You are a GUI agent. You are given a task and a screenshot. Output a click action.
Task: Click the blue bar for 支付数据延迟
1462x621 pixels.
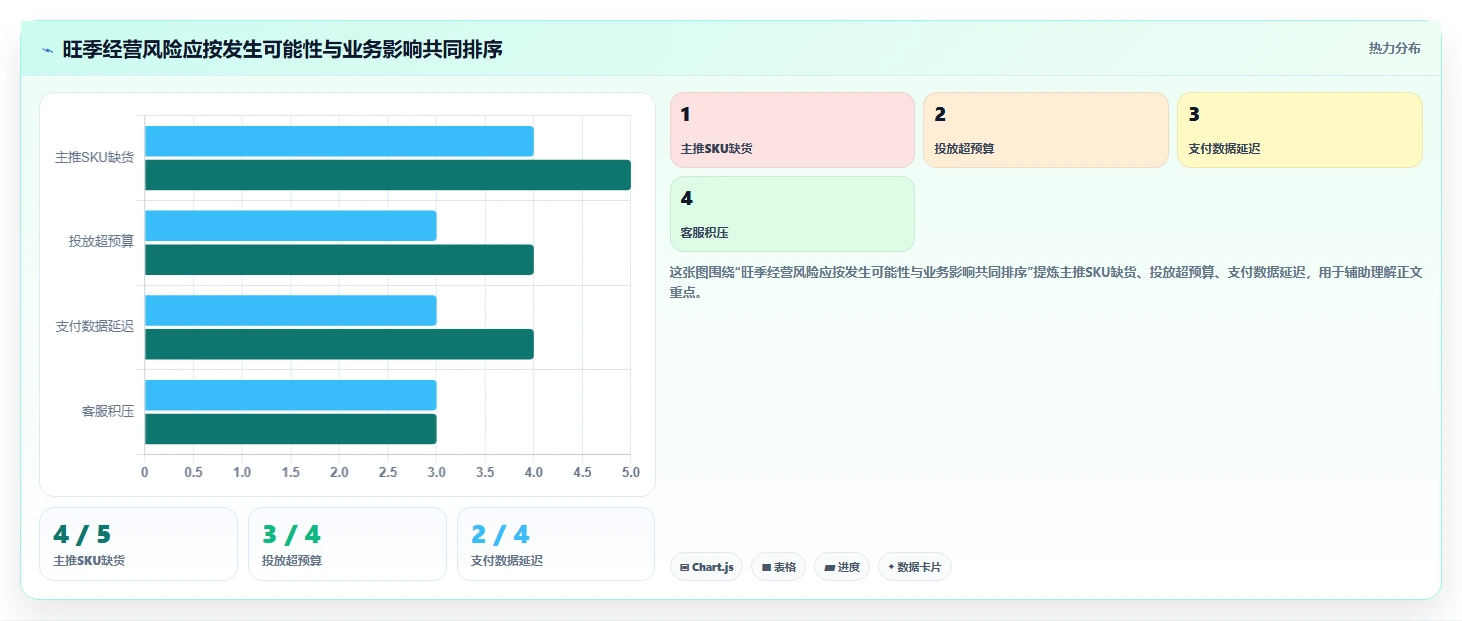(291, 310)
